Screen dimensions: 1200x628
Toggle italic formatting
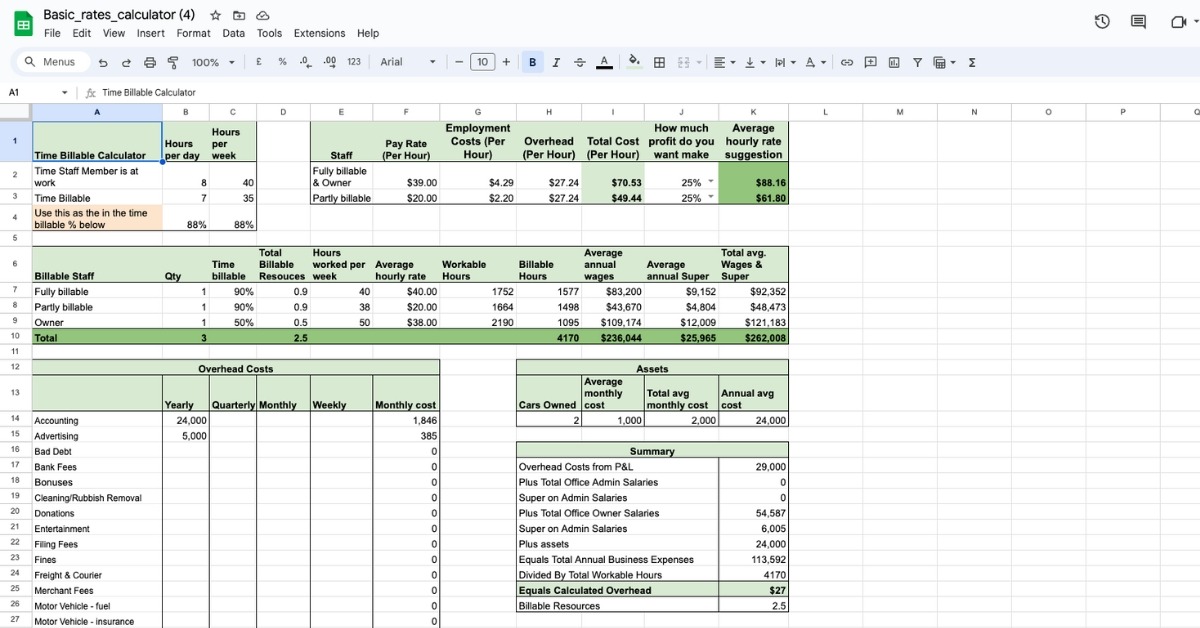(556, 62)
